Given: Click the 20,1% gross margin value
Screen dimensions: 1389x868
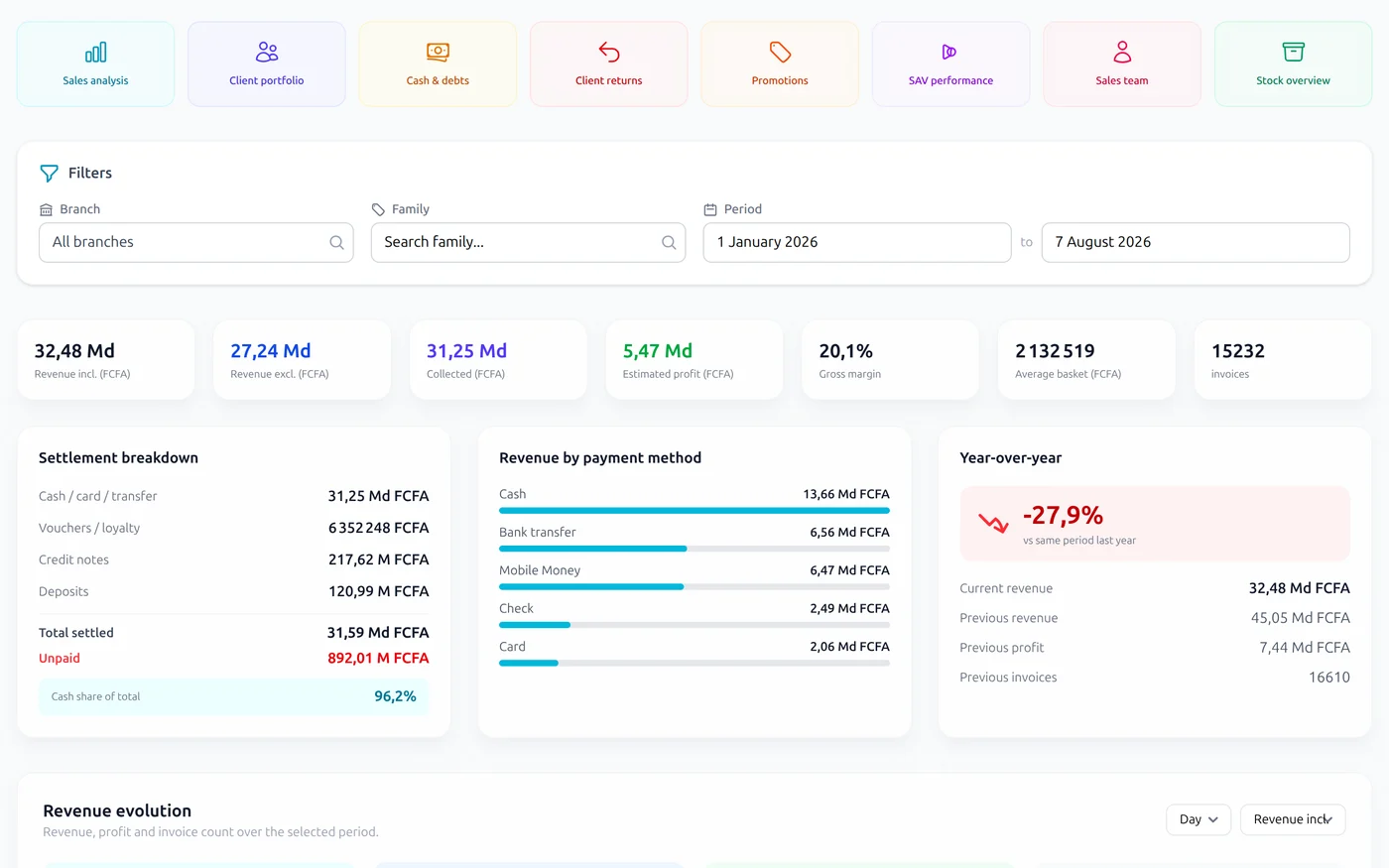Looking at the screenshot, I should [846, 351].
